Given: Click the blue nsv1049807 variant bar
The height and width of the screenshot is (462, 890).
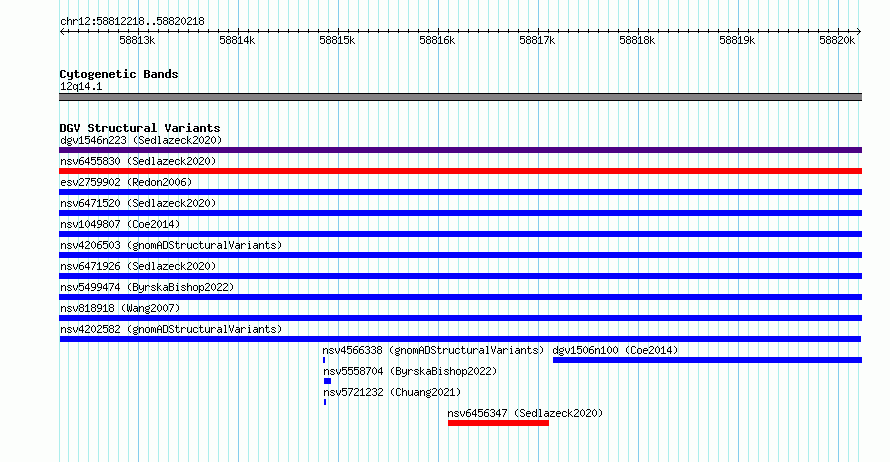Looking at the screenshot, I should click(x=460, y=234).
